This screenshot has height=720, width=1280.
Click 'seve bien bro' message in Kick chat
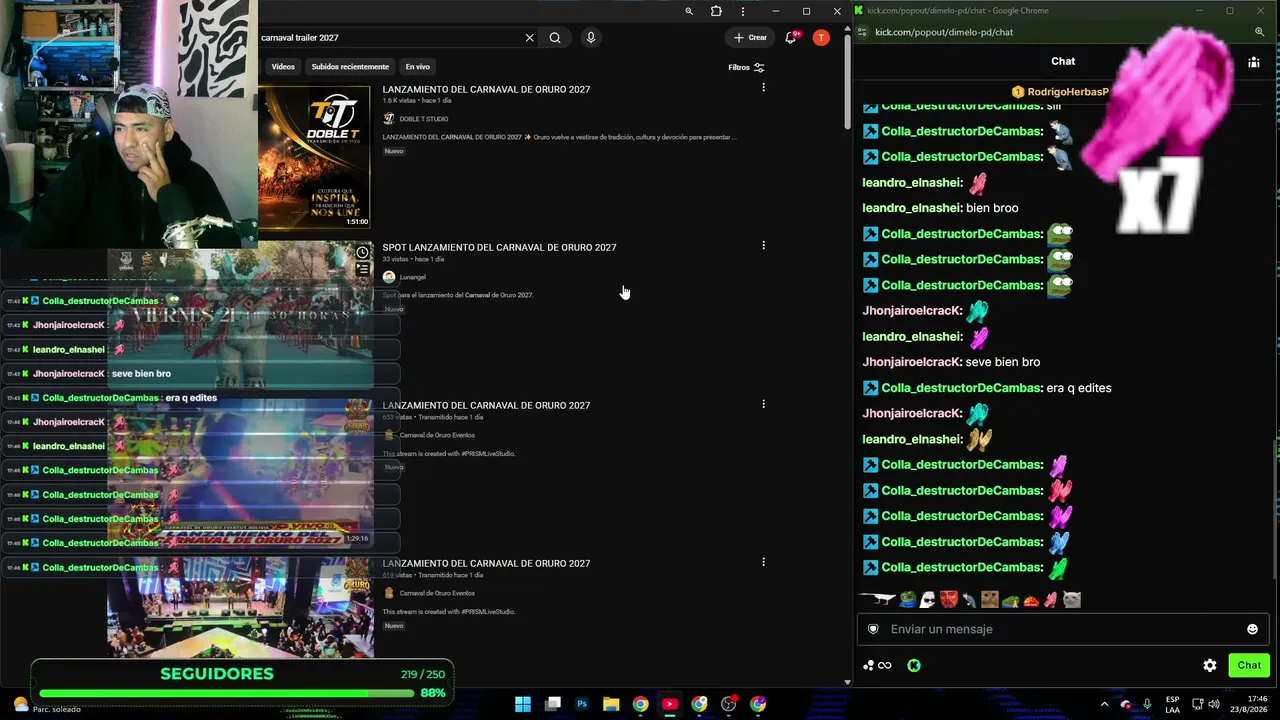[1003, 362]
